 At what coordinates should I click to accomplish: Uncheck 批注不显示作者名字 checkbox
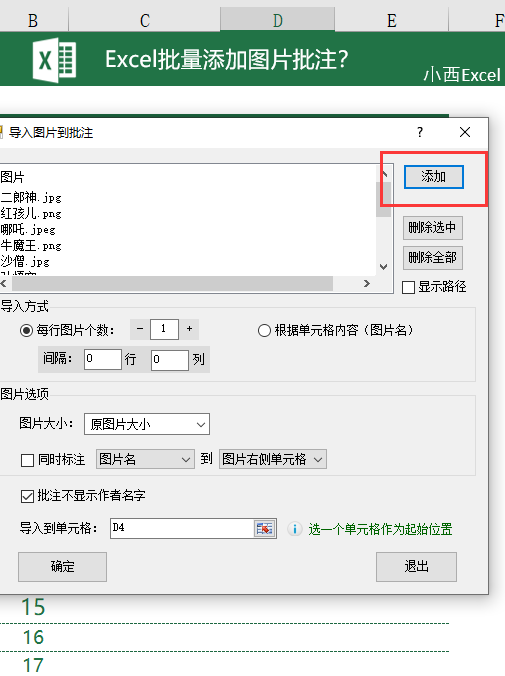tap(27, 496)
